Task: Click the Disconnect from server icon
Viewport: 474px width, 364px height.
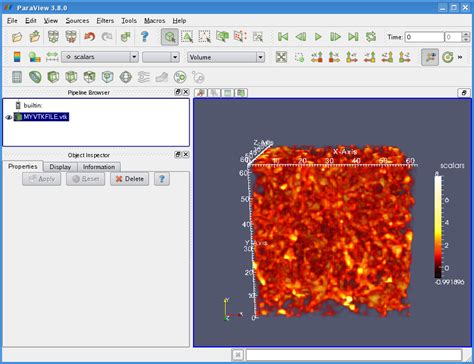Action: point(71,37)
